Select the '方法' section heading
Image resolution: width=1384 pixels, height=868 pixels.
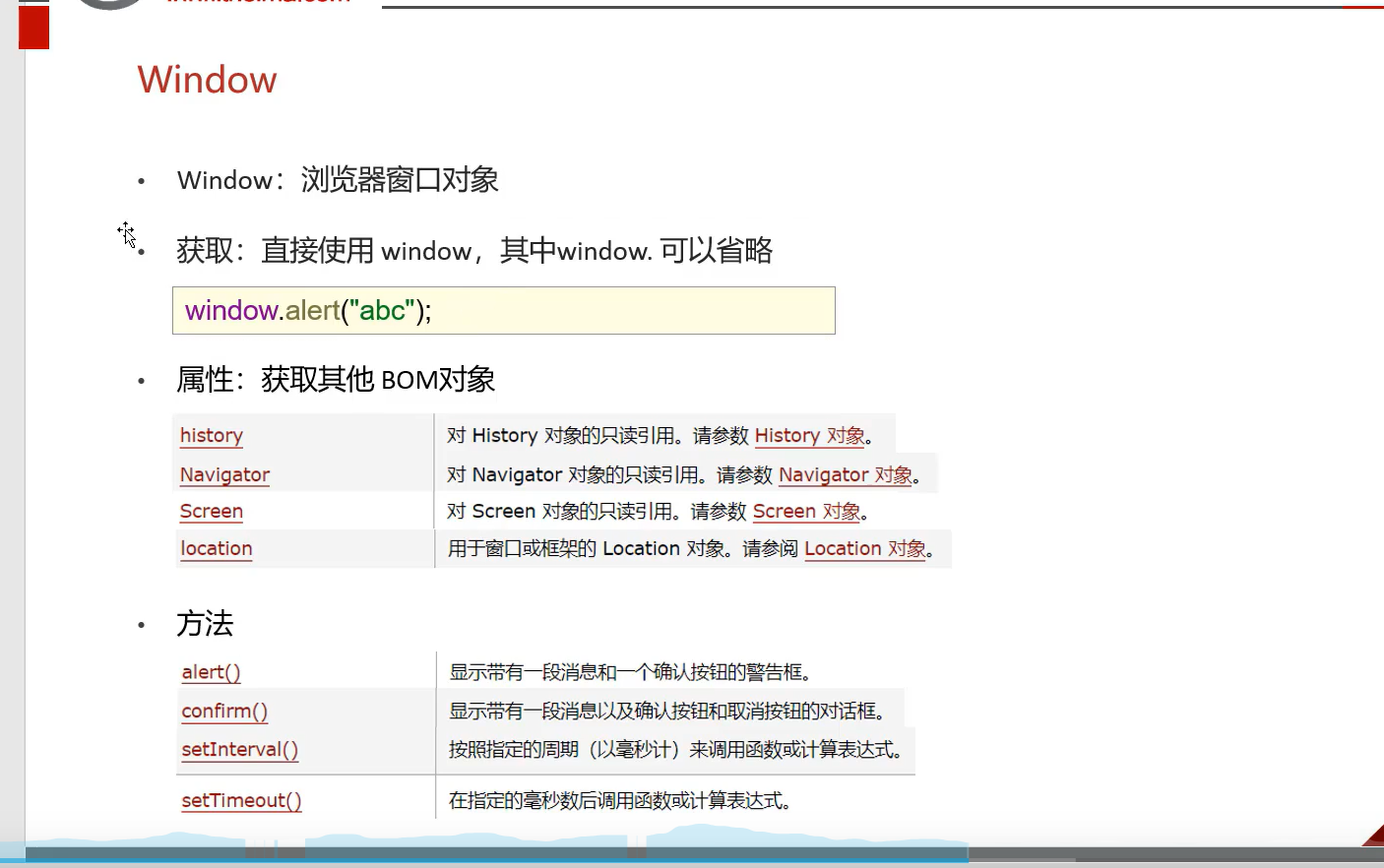(205, 623)
